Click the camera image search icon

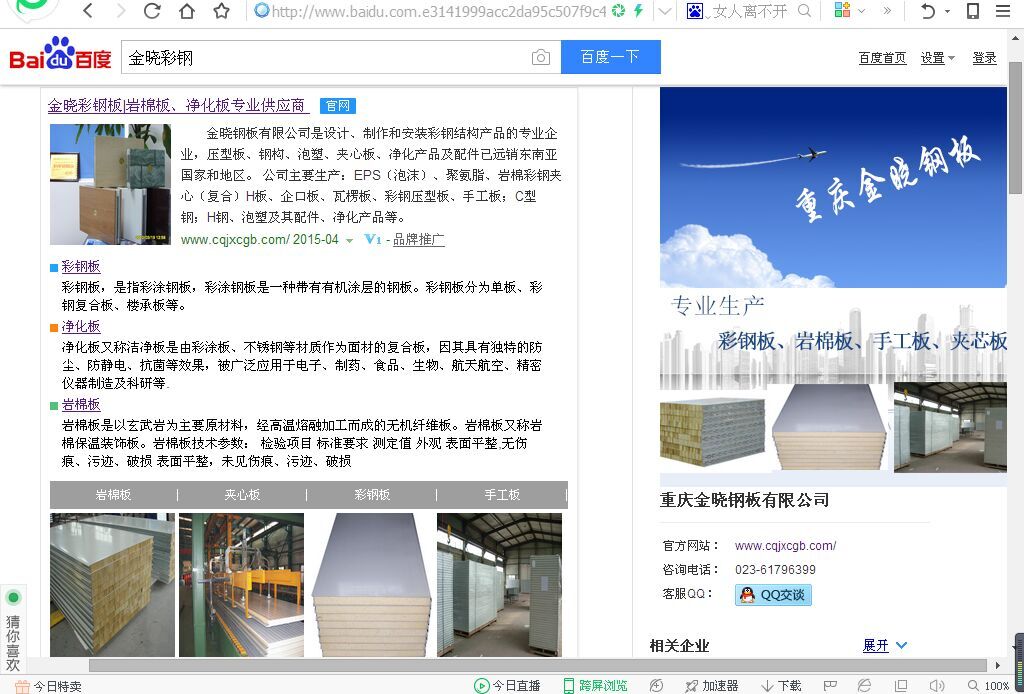pos(541,57)
